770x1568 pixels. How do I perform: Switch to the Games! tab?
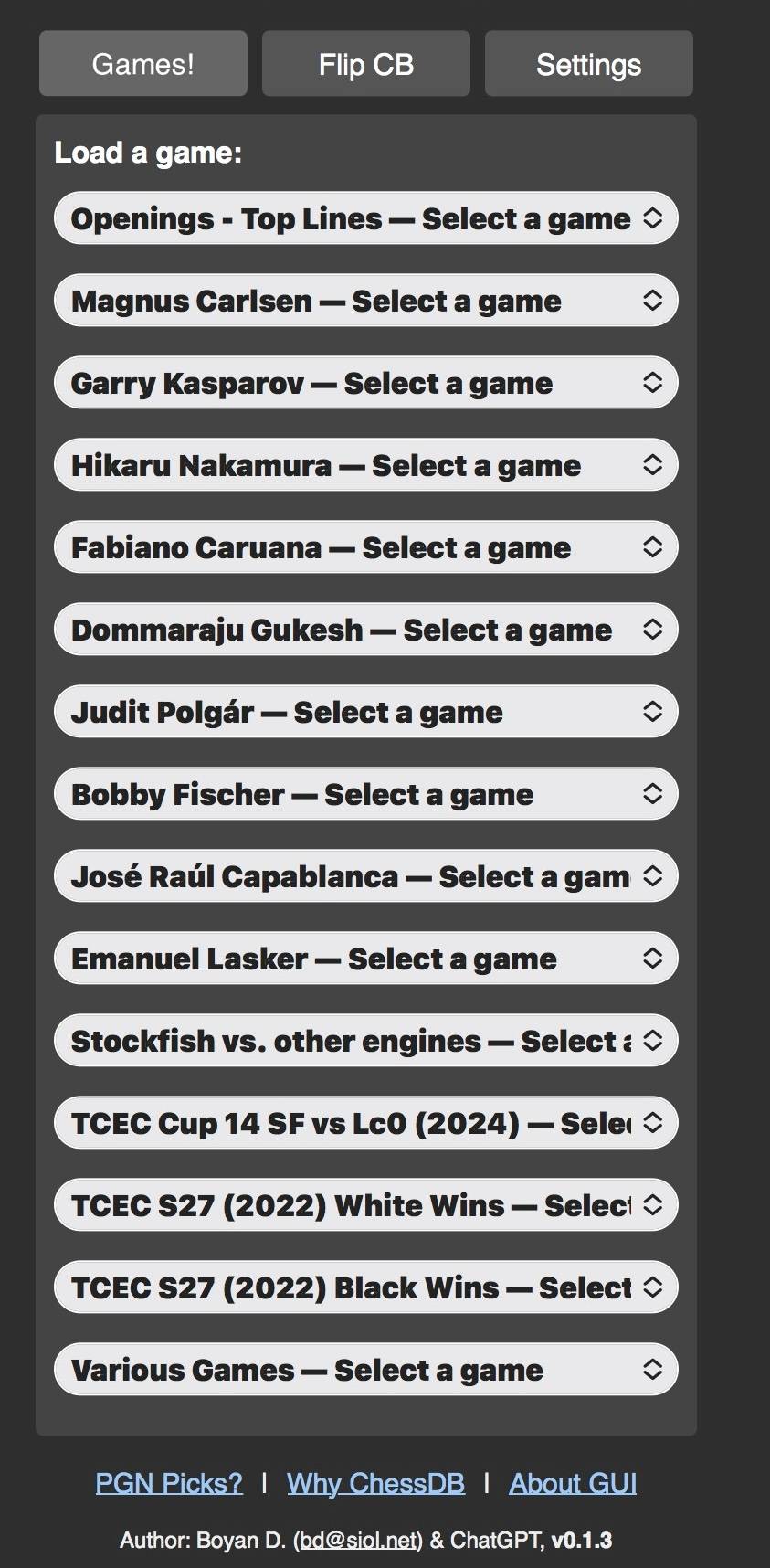(143, 64)
